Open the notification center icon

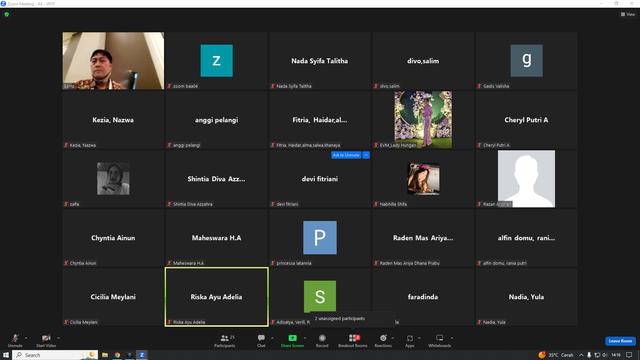(629, 355)
